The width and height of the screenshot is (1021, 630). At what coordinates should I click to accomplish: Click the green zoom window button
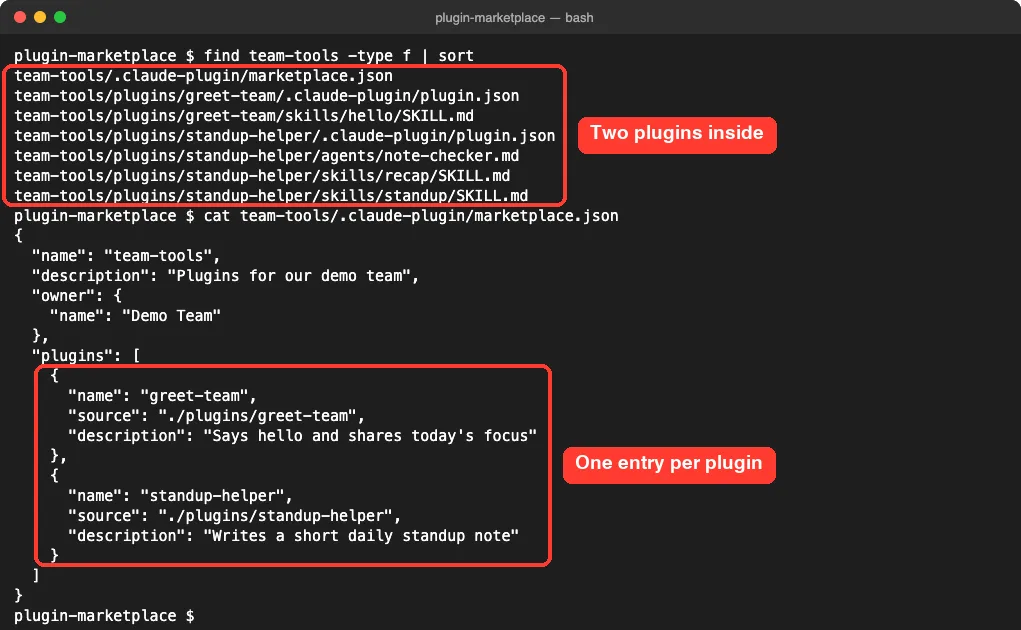(x=60, y=18)
